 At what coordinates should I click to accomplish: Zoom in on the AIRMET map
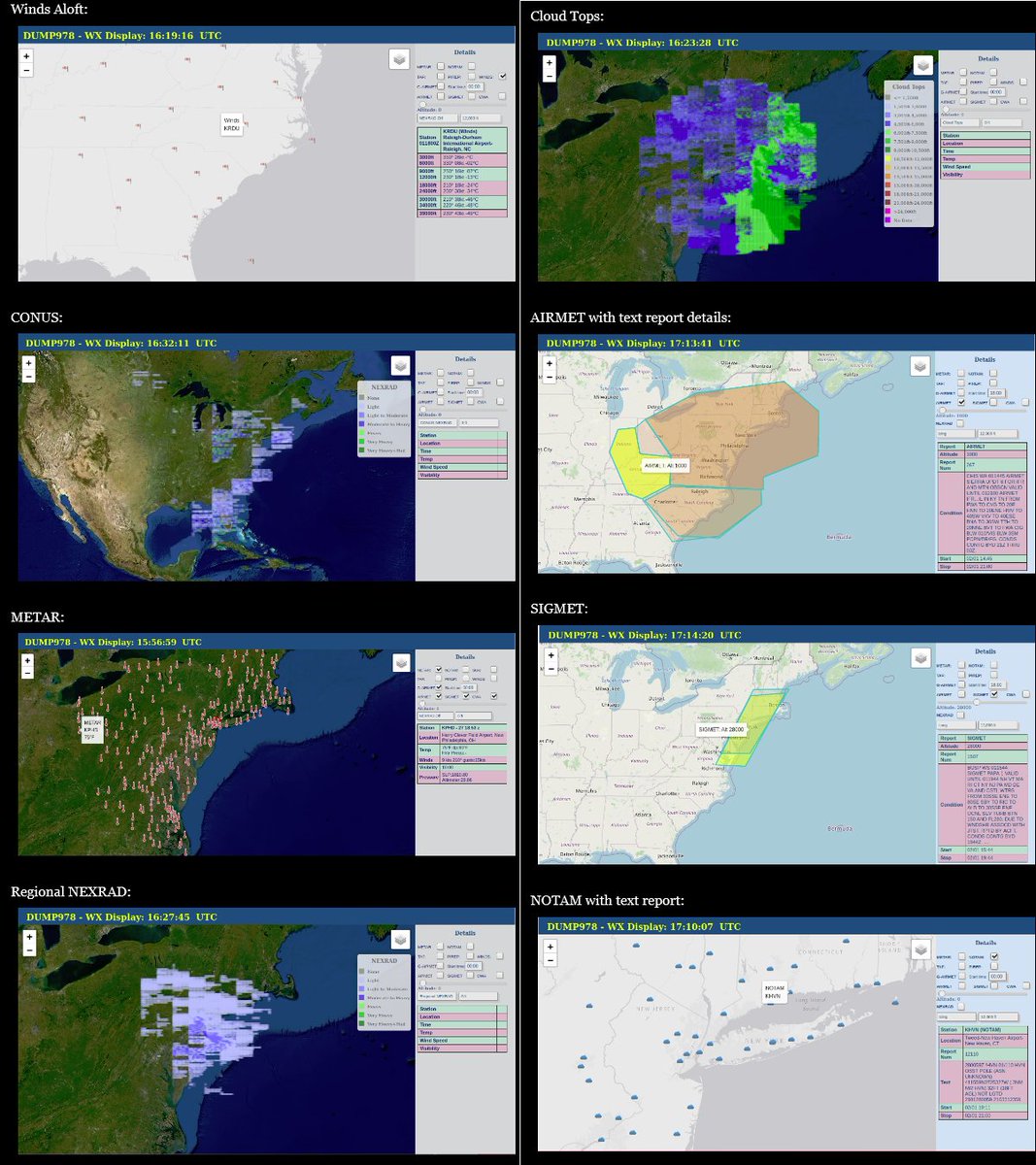[550, 363]
